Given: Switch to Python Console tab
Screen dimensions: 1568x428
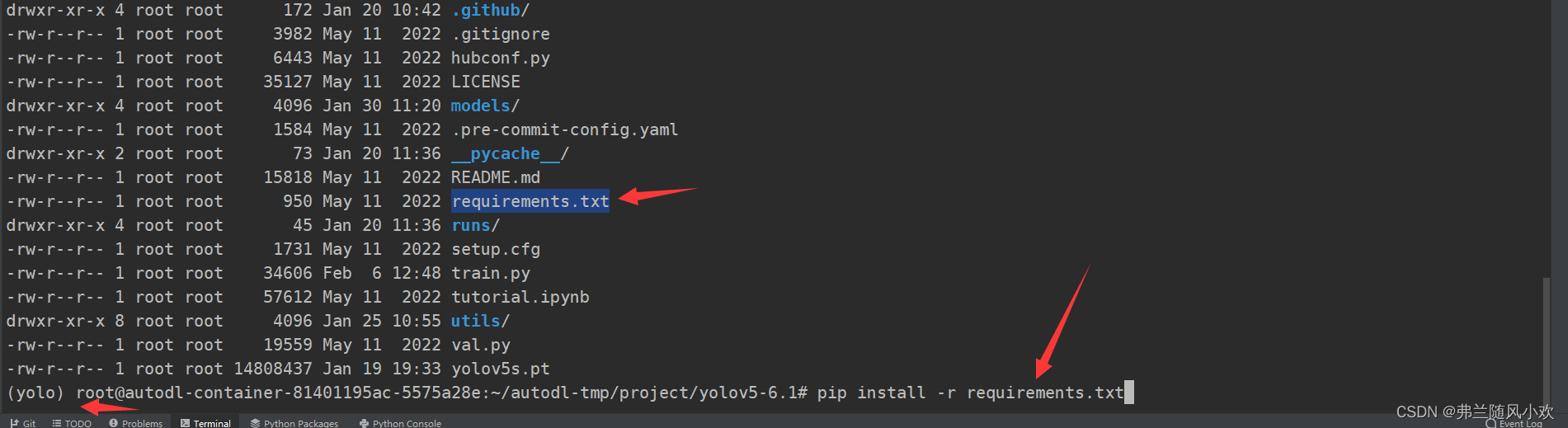Looking at the screenshot, I should [400, 423].
